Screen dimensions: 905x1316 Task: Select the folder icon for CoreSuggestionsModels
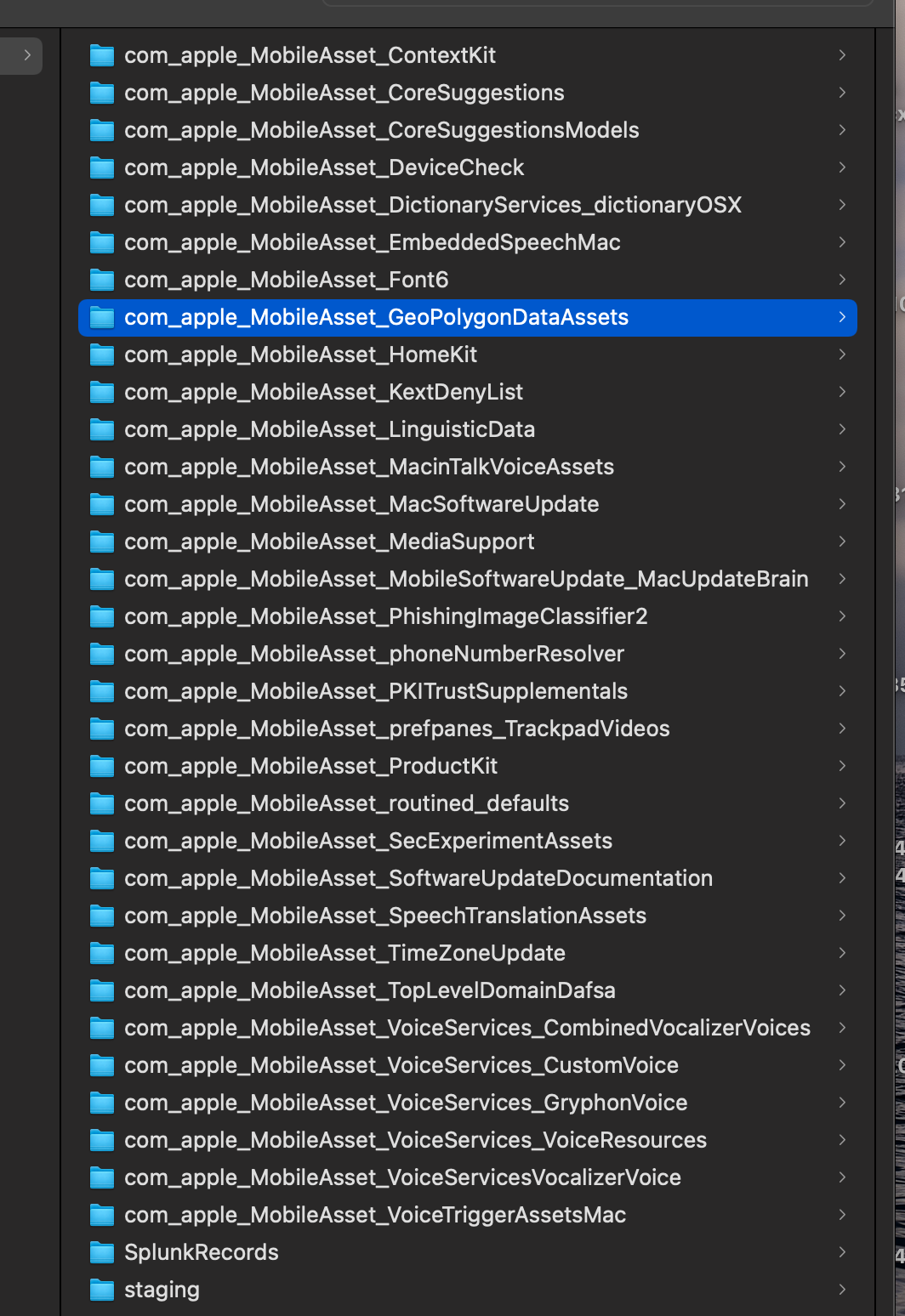pos(102,130)
